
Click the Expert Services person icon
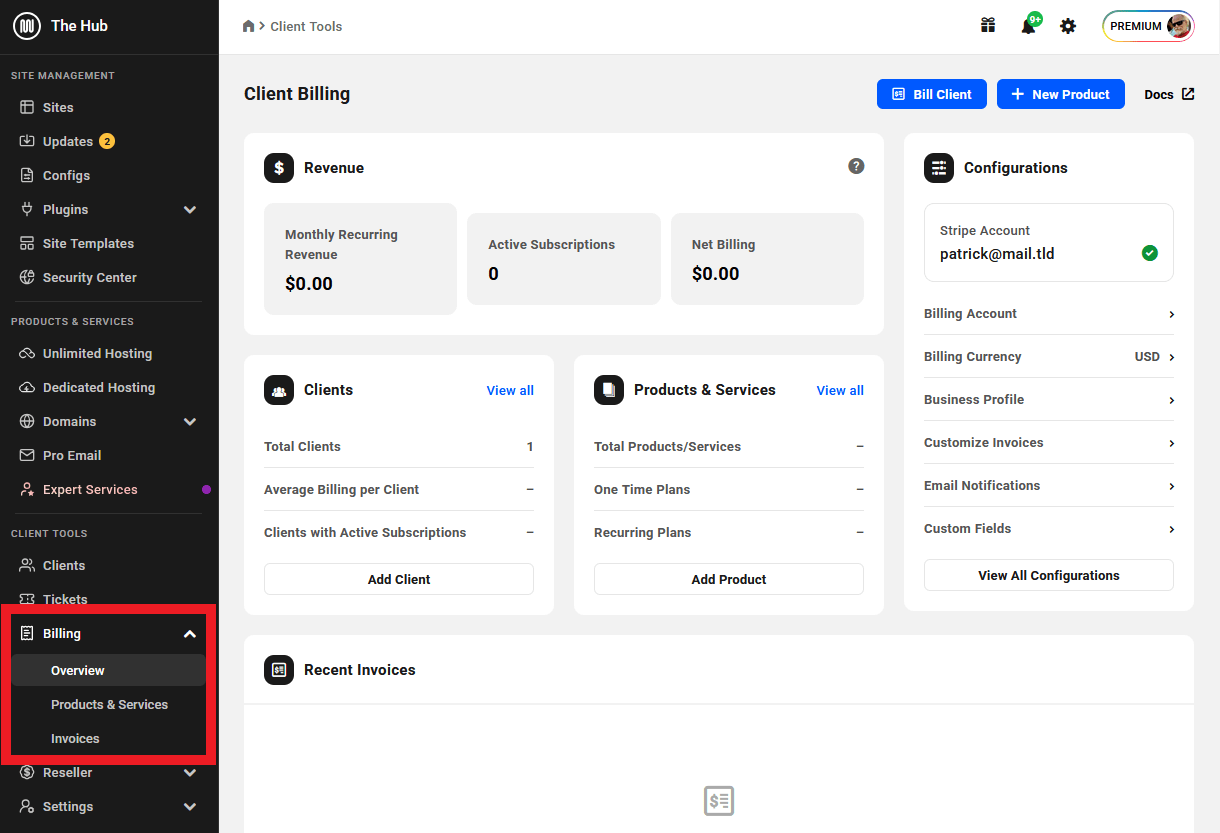pyautogui.click(x=27, y=489)
